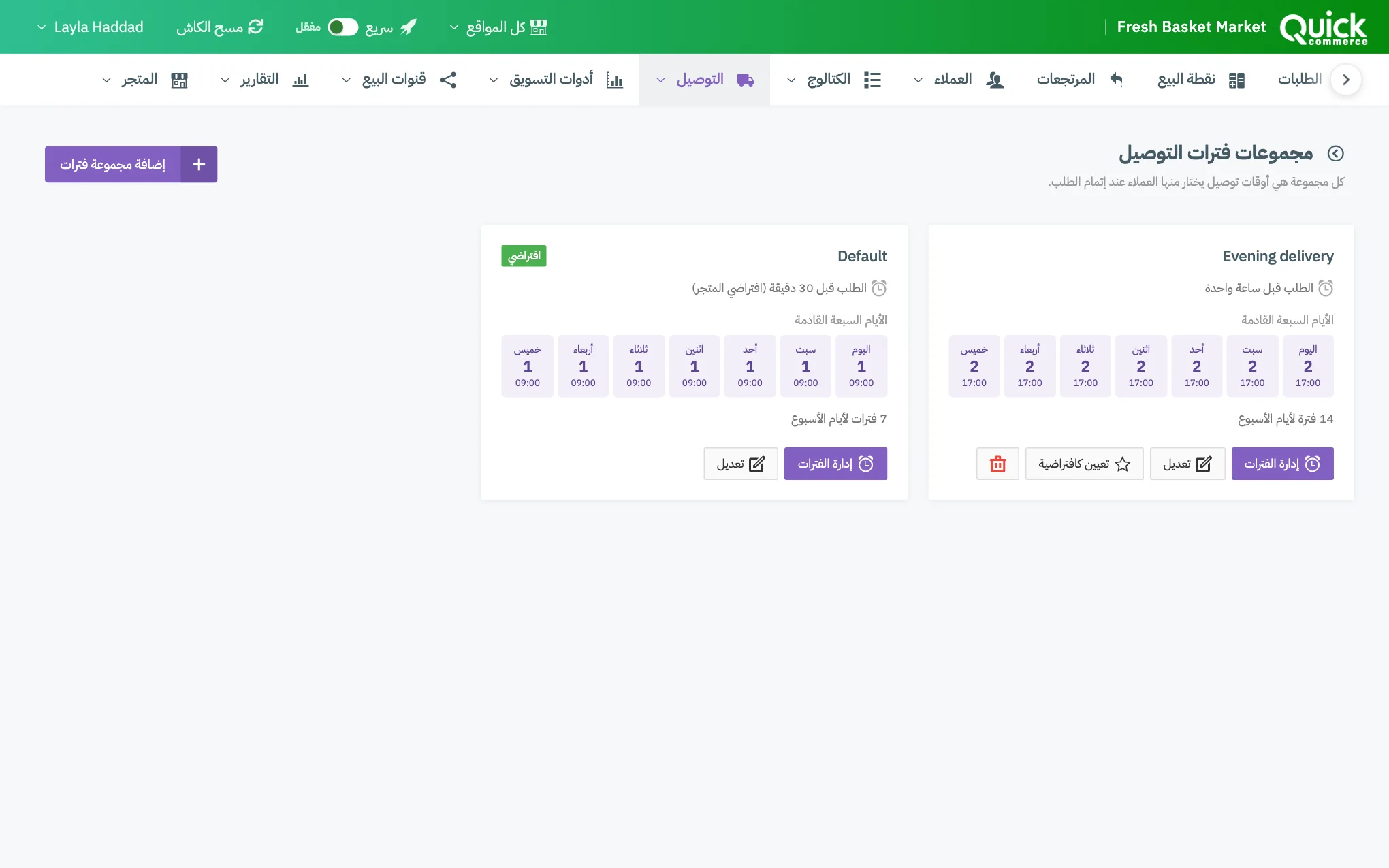Open the التقارير menu item
1389x868 pixels.
click(x=265, y=80)
